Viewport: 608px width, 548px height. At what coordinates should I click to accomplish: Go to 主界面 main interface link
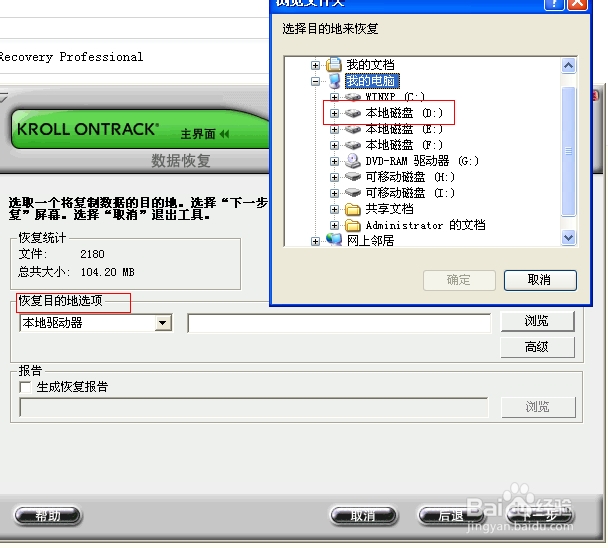205,134
